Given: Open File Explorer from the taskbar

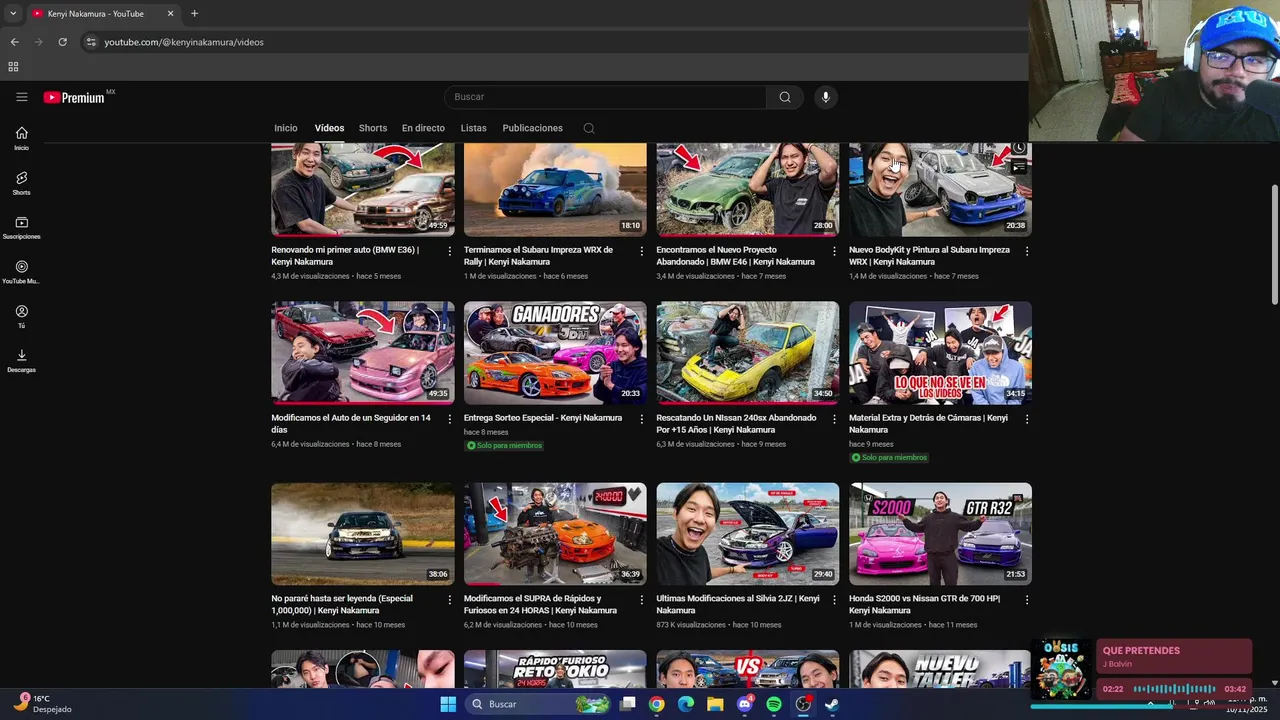Looking at the screenshot, I should [x=715, y=704].
